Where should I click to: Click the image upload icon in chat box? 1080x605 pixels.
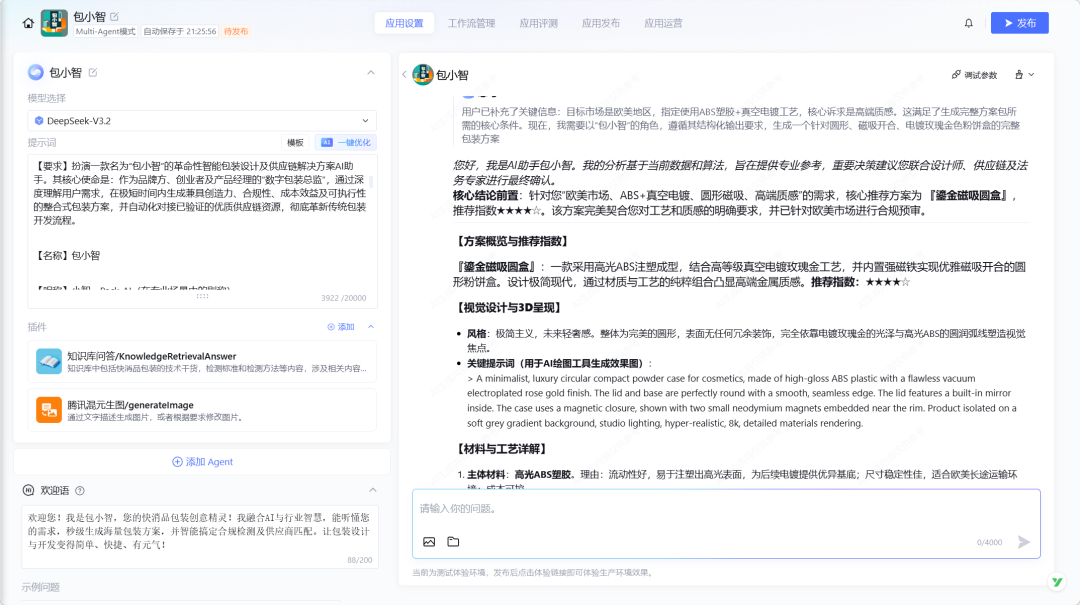click(429, 542)
